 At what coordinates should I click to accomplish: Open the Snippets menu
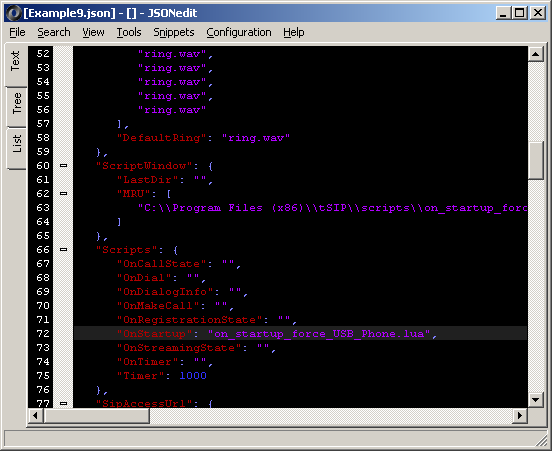pyautogui.click(x=174, y=32)
